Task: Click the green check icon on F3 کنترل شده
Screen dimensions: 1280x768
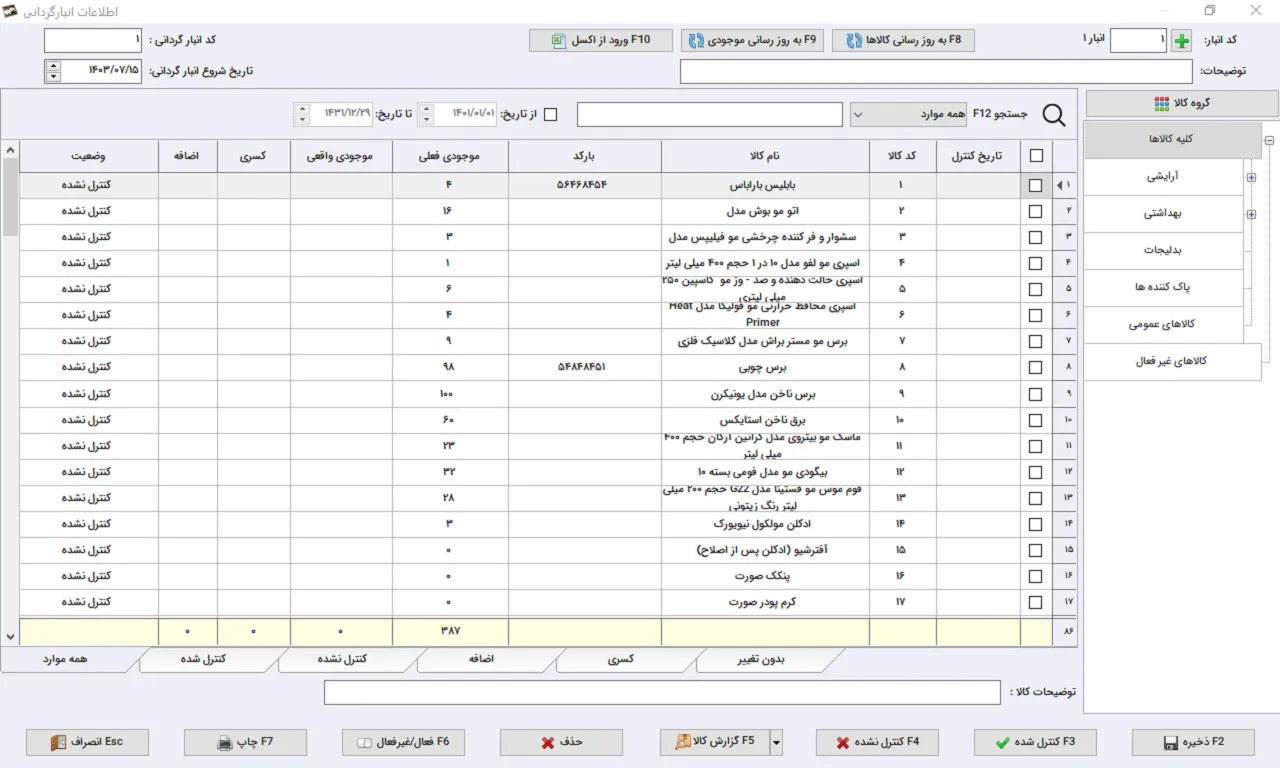Action: pyautogui.click(x=1002, y=743)
